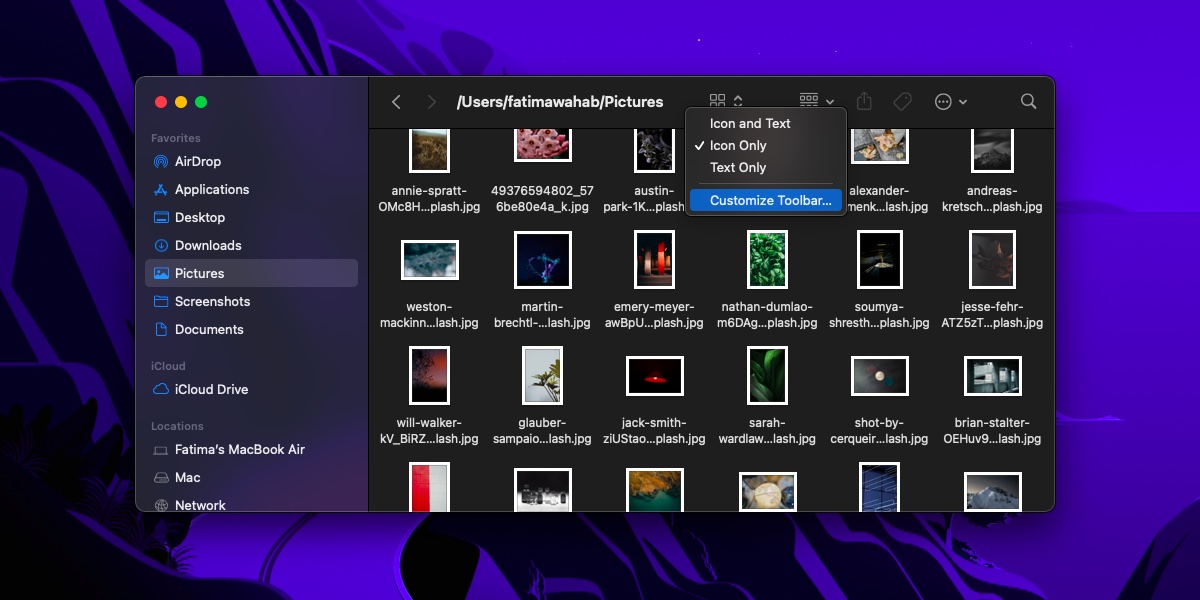Select Pictures in the sidebar
Screen dimensions: 1200x600
(251, 273)
